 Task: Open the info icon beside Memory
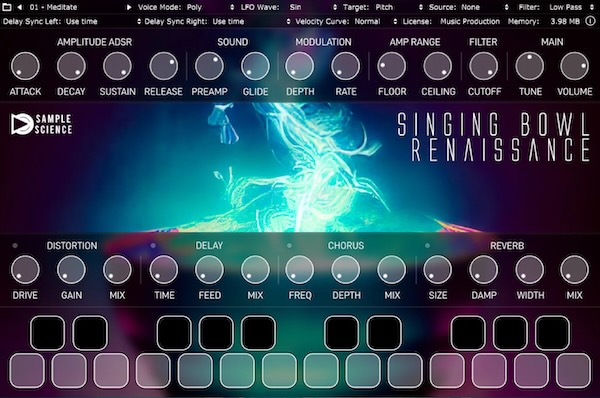point(590,21)
